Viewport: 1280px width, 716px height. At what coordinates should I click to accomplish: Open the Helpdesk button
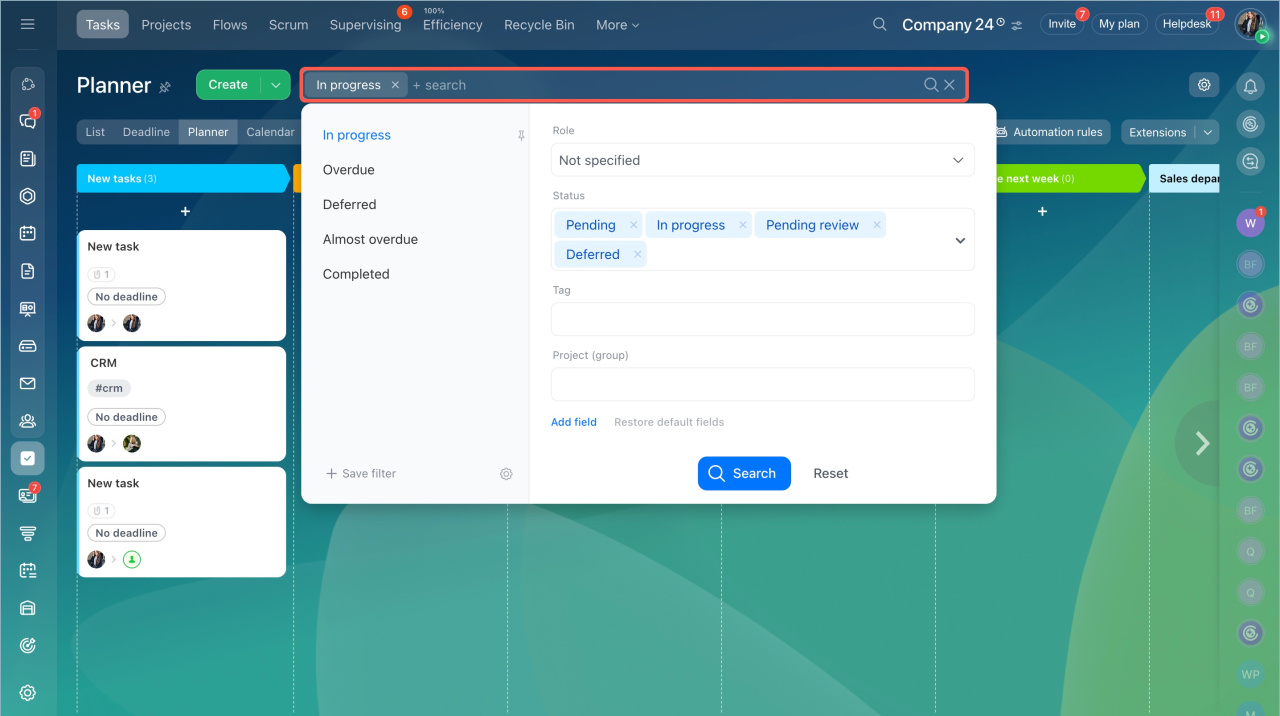coord(1187,24)
